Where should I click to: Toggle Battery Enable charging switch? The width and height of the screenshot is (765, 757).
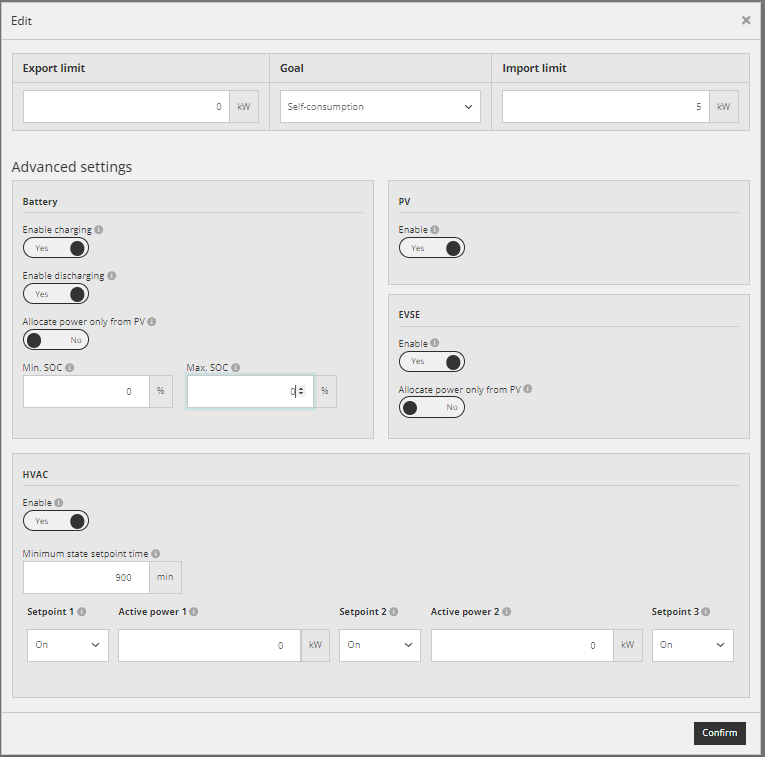click(x=56, y=248)
